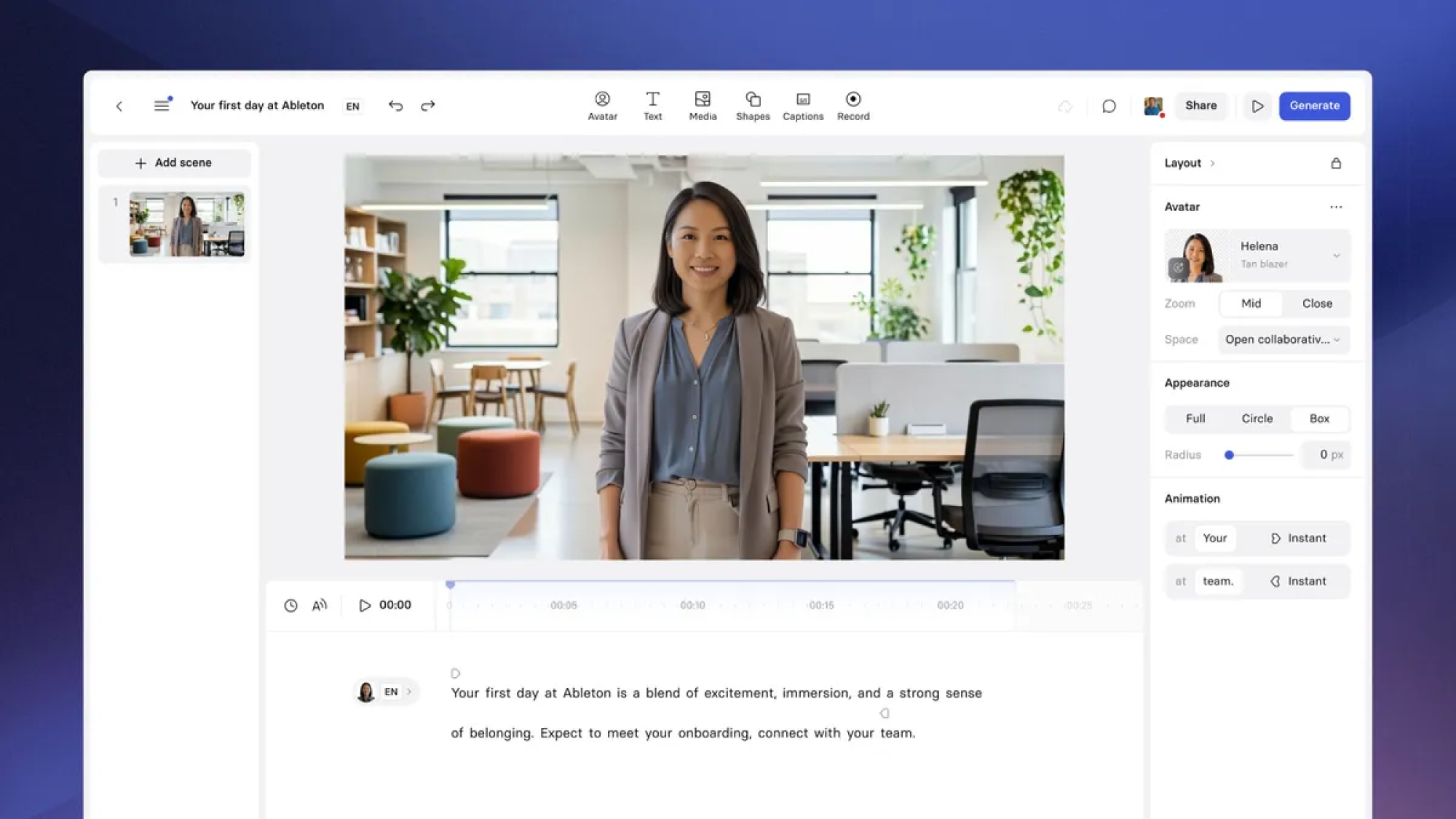Set avatar zoom to Close
The image size is (1456, 819).
coord(1317,304)
